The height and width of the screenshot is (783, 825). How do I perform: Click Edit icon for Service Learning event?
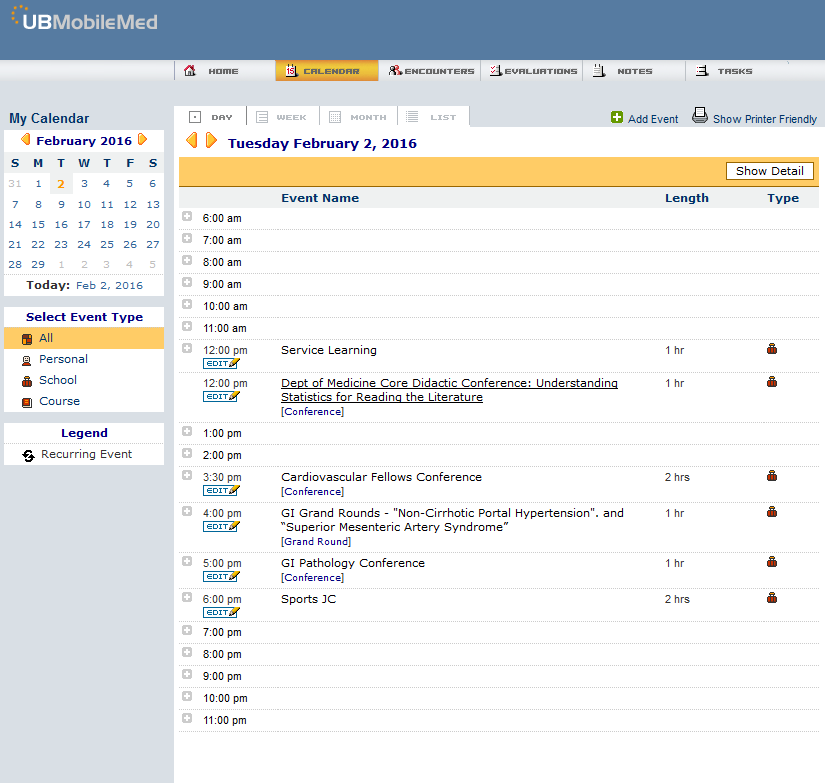(221, 364)
